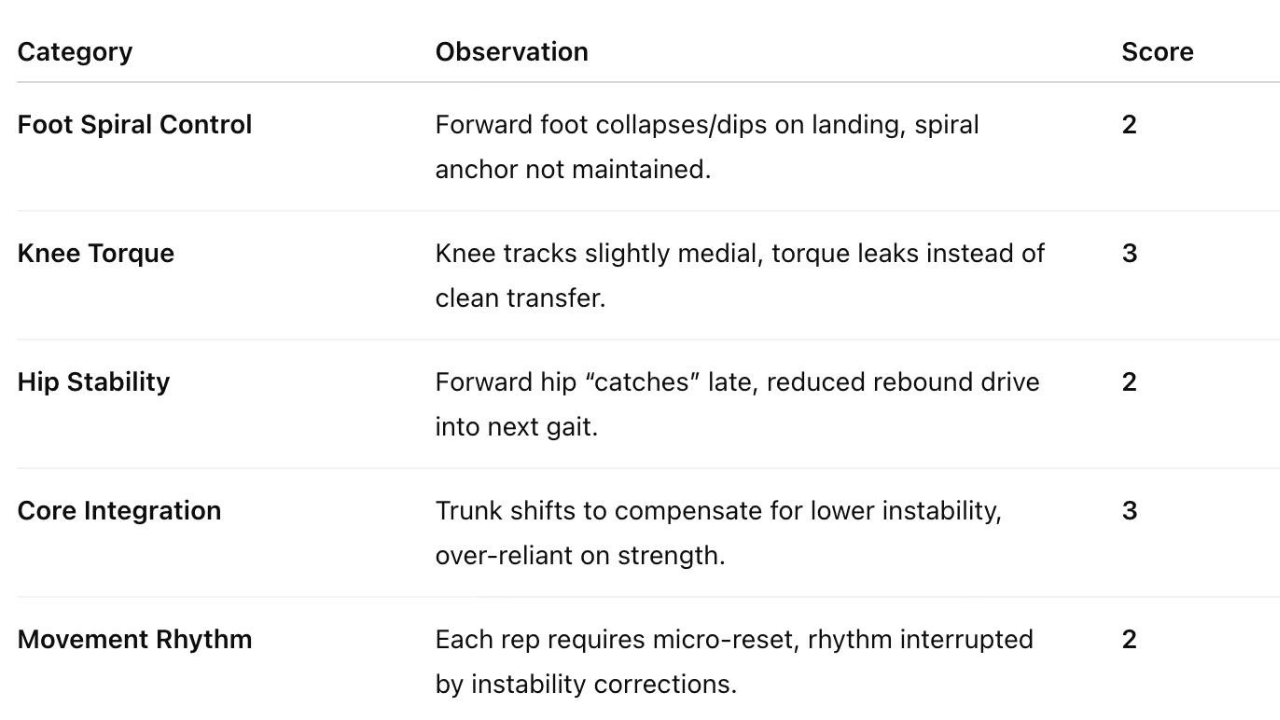Click the score 3 for Core Integration
The height and width of the screenshot is (720, 1280).
pyautogui.click(x=1129, y=511)
